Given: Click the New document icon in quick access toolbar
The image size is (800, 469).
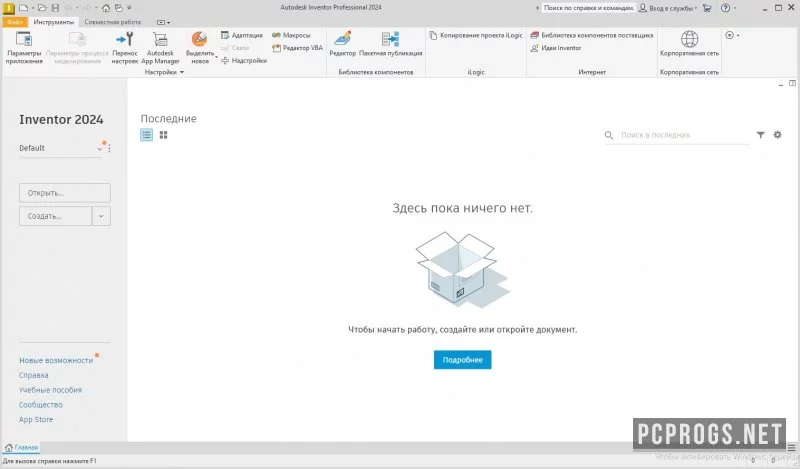Looking at the screenshot, I should coord(23,8).
